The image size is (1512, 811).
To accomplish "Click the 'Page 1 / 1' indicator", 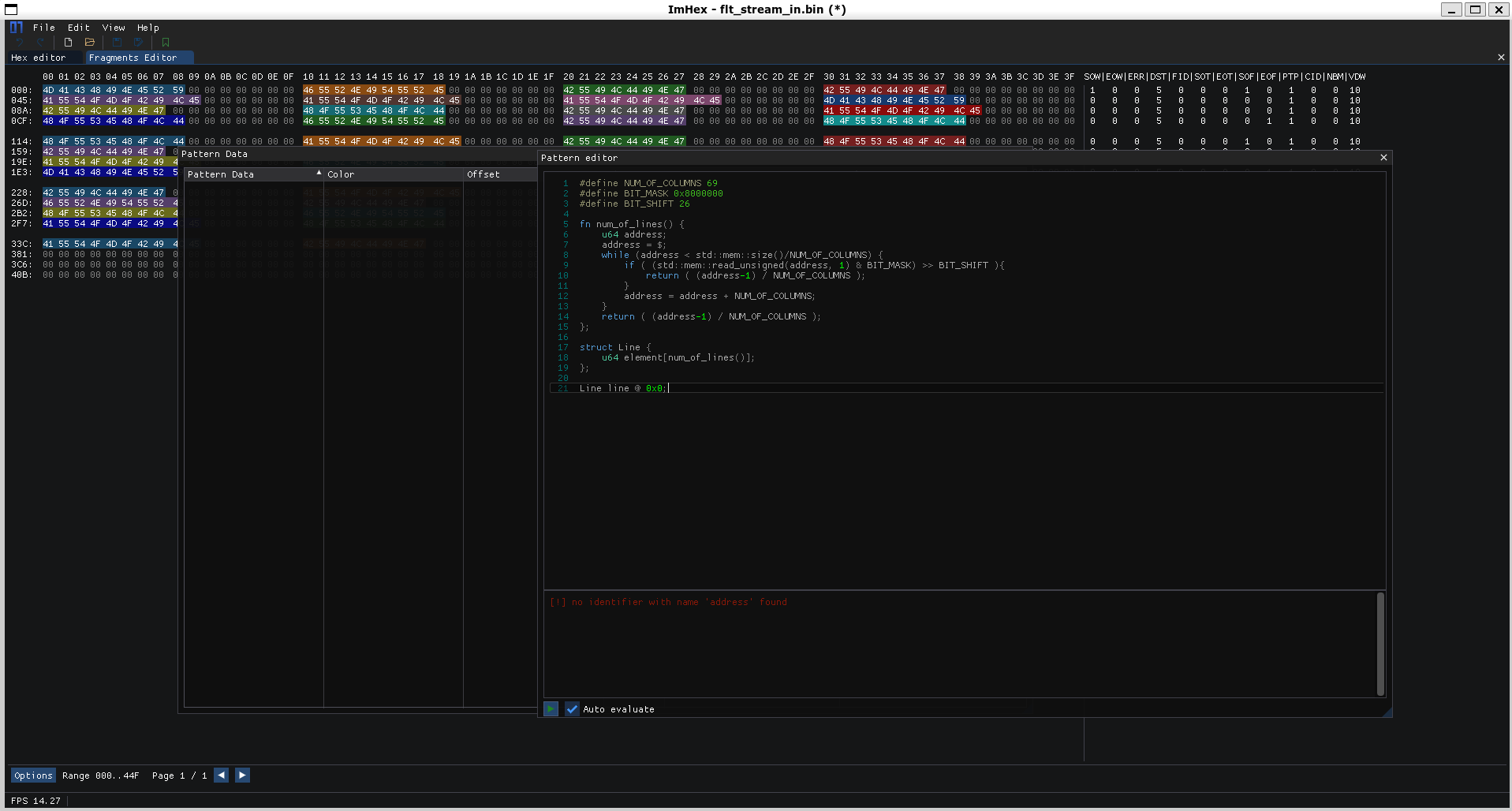I will [179, 775].
